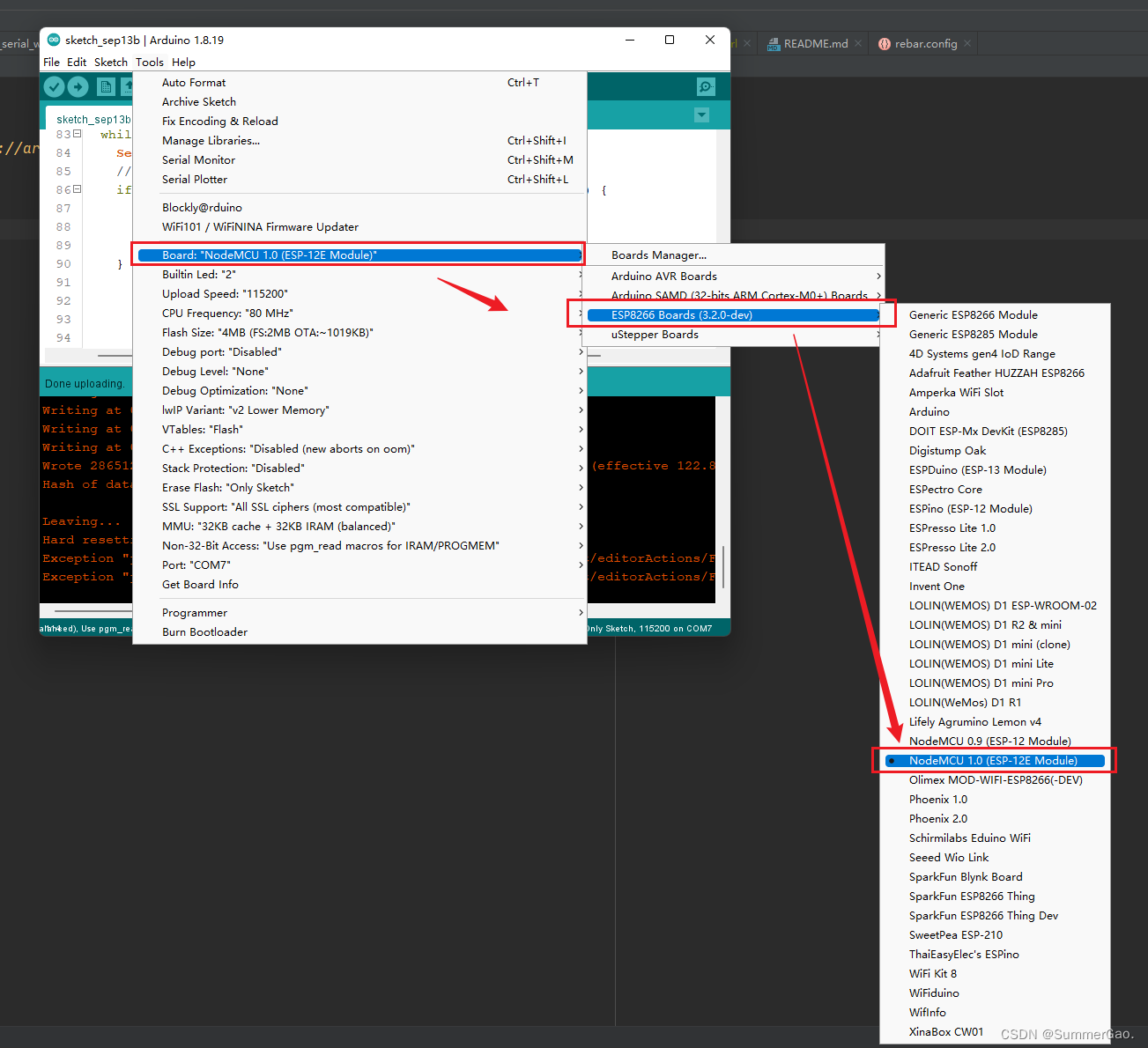
Task: Select ESP8266 Boards (3.2.0-dev) entry
Action: (735, 315)
